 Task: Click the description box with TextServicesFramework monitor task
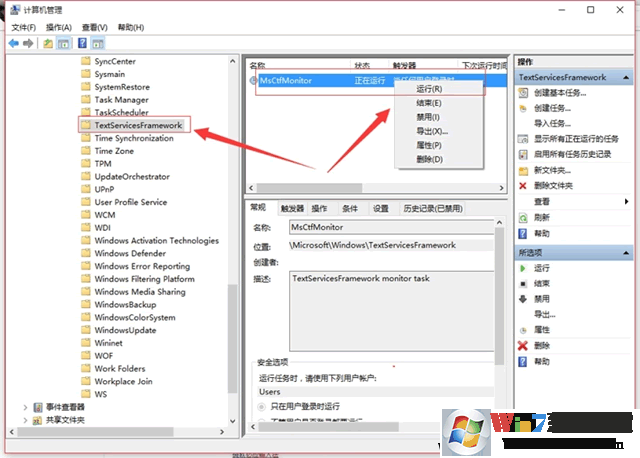[391, 311]
